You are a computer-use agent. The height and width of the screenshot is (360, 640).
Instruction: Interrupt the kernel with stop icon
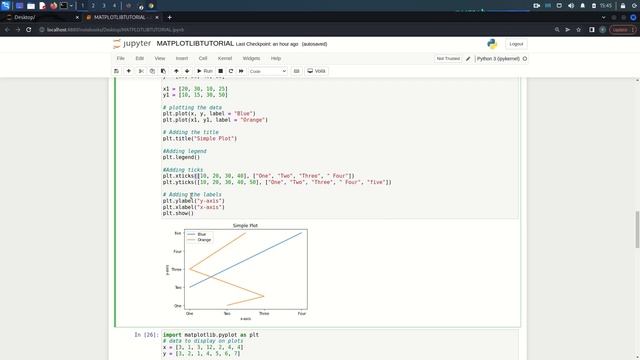(220, 71)
